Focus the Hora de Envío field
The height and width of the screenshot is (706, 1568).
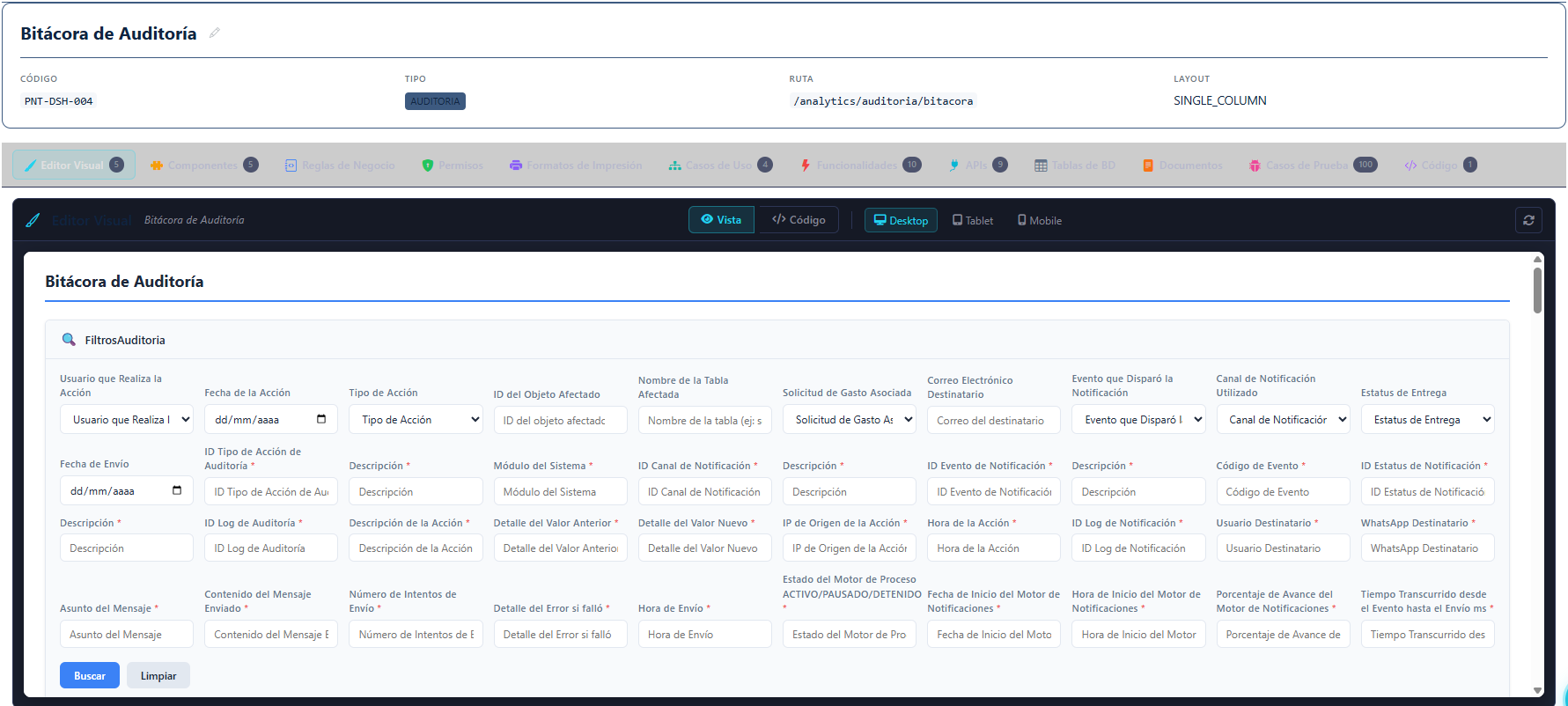(x=705, y=634)
